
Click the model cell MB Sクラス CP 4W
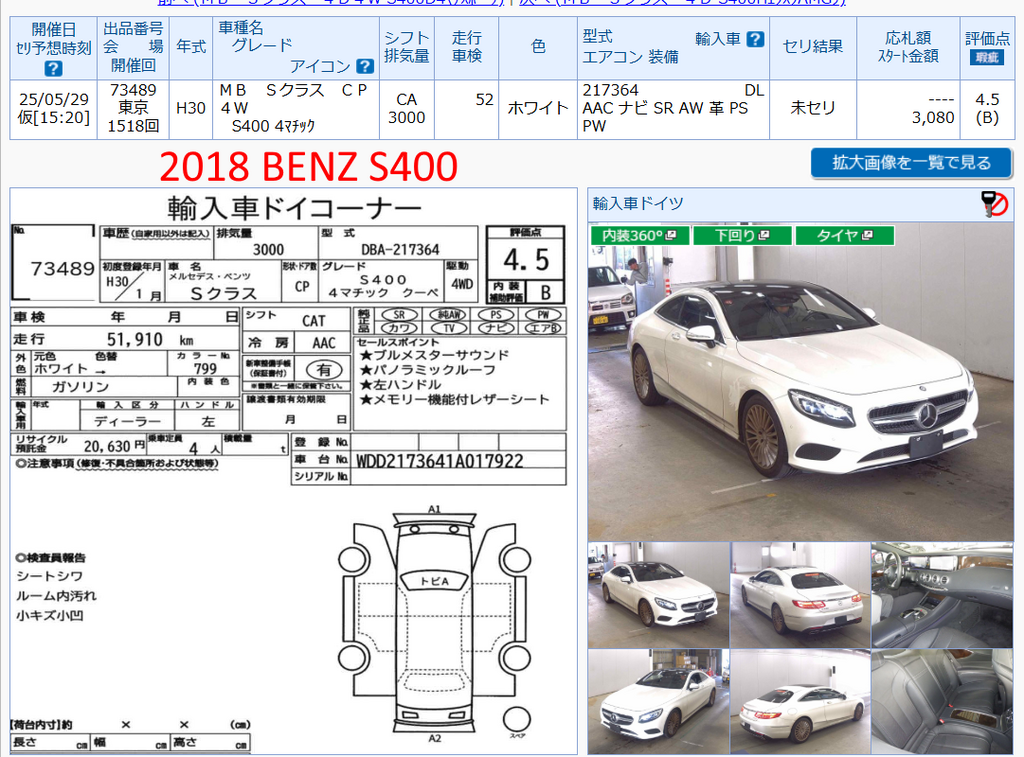[296, 109]
